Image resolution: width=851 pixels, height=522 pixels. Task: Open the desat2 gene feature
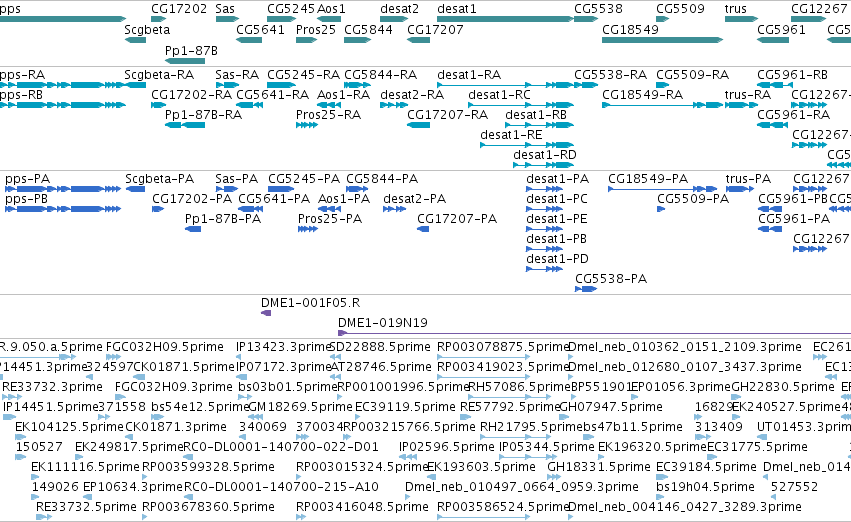coord(394,19)
